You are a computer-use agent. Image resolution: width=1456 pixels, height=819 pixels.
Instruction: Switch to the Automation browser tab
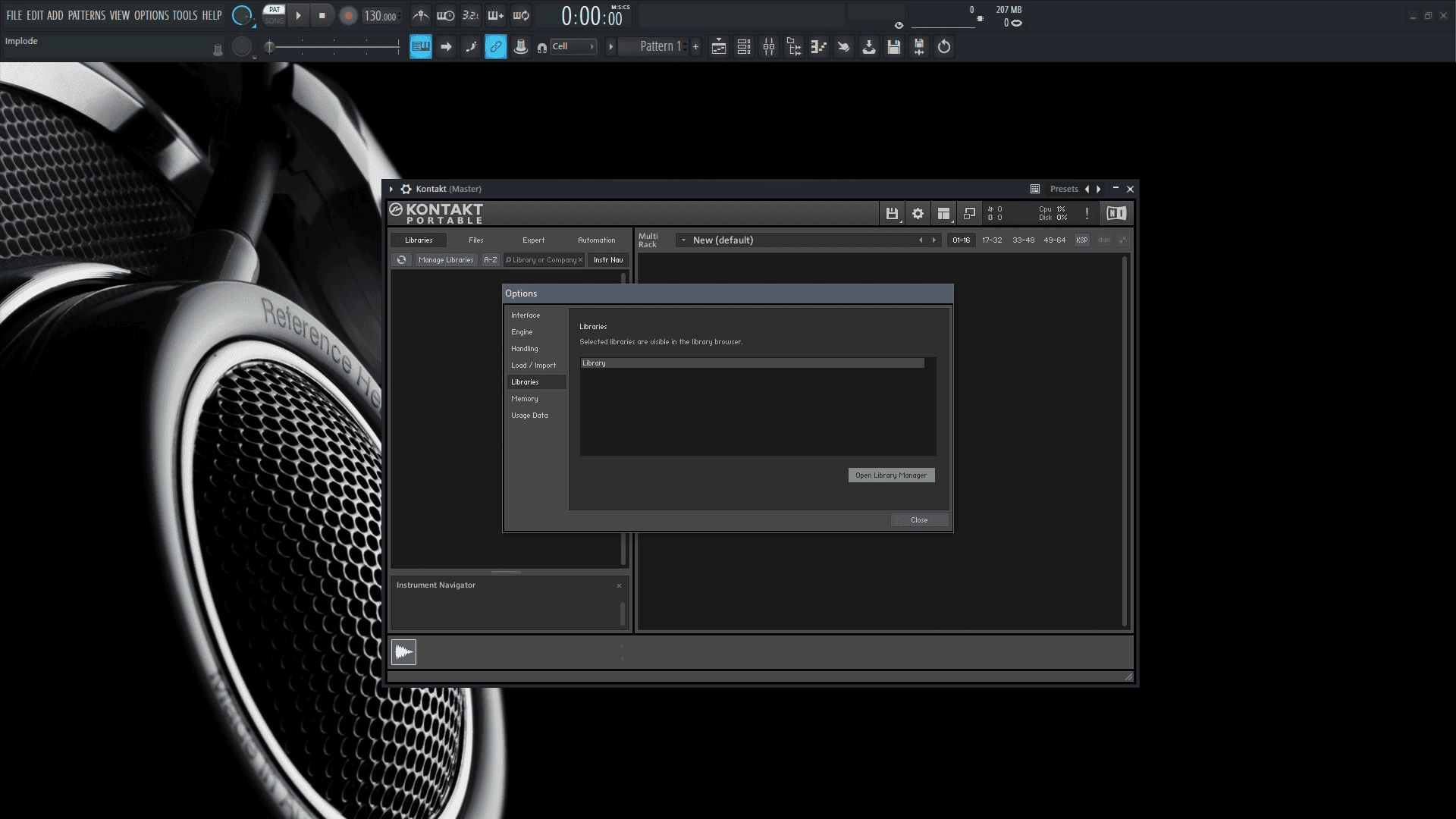597,240
